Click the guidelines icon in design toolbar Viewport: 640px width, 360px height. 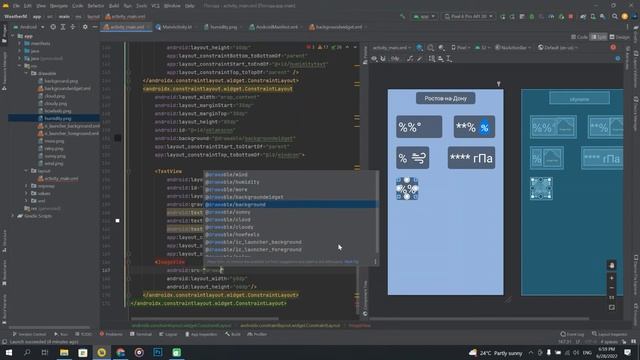pyautogui.click(x=449, y=59)
